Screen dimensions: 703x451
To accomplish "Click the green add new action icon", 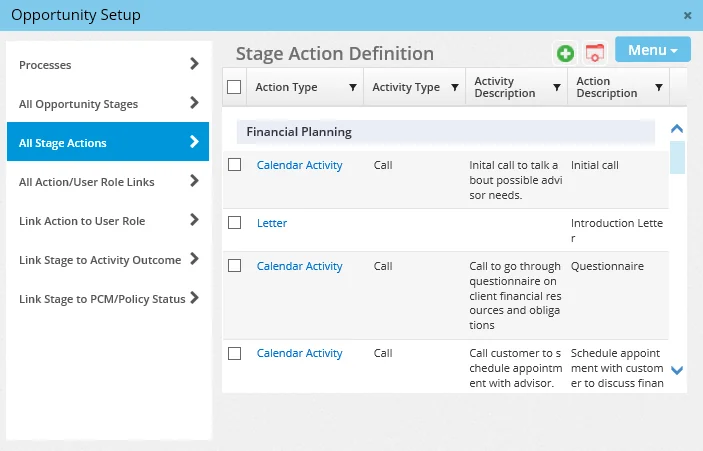I will click(565, 53).
